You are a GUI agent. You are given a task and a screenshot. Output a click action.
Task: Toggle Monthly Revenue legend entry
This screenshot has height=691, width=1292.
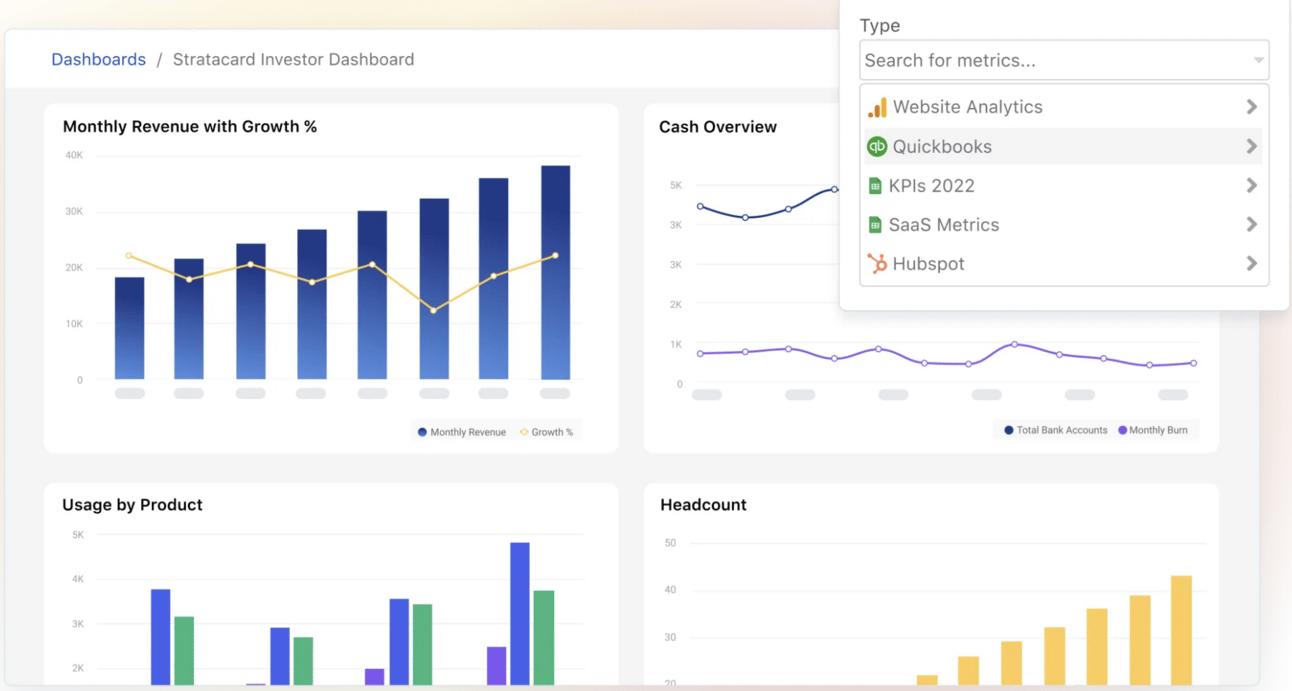461,432
